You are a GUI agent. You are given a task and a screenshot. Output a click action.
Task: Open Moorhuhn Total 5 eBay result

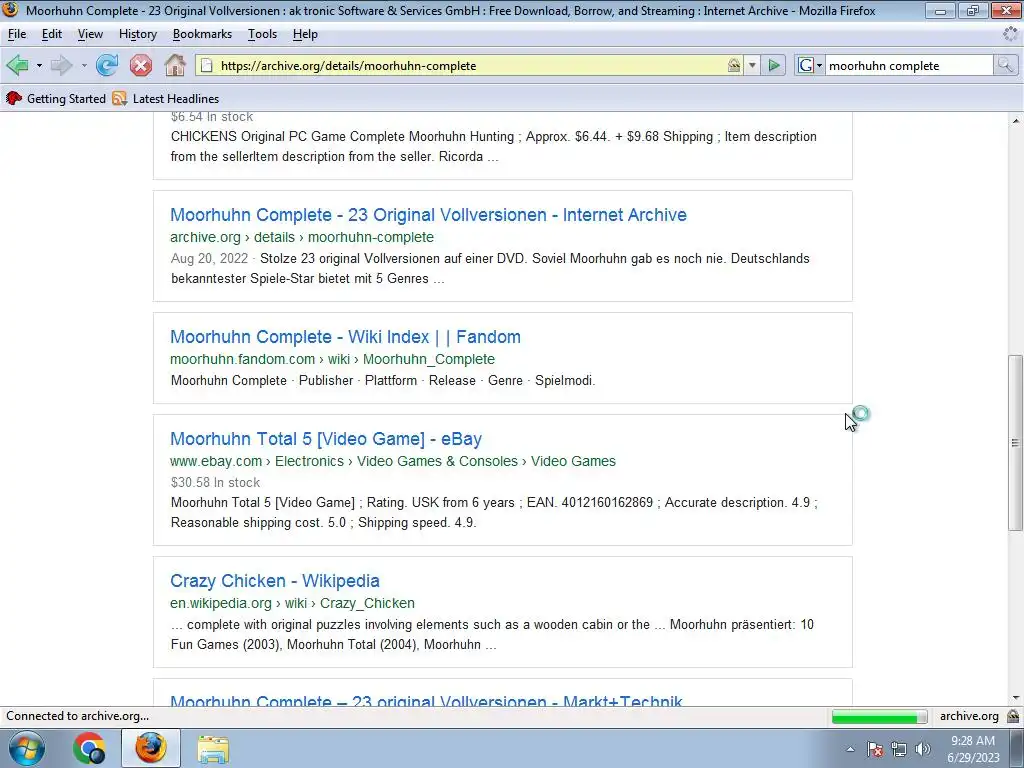(x=326, y=439)
